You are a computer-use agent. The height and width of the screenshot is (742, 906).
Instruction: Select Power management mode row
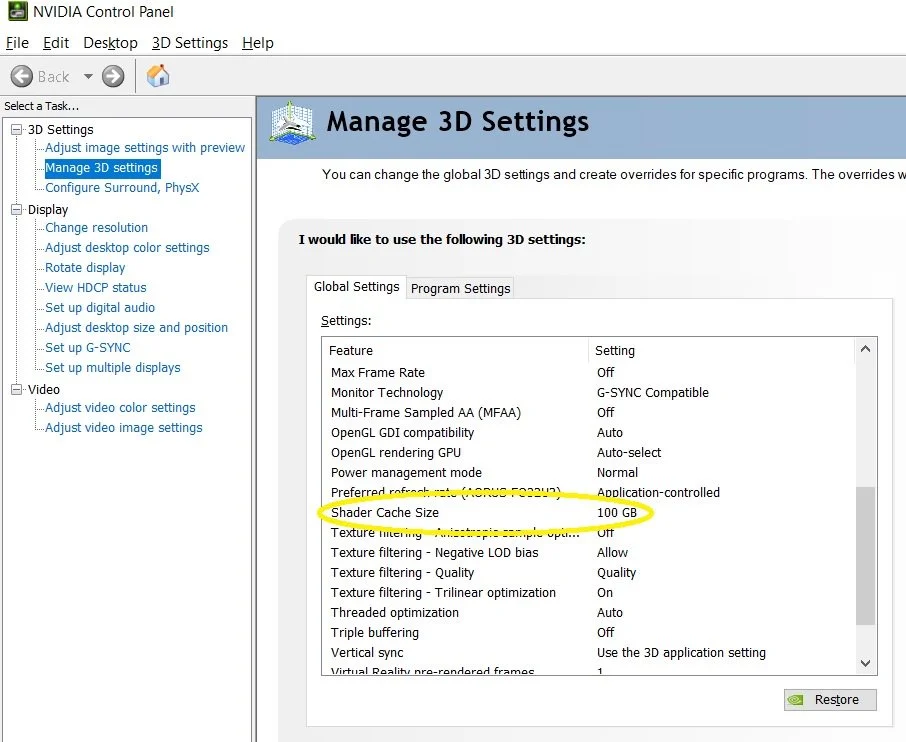(x=588, y=473)
